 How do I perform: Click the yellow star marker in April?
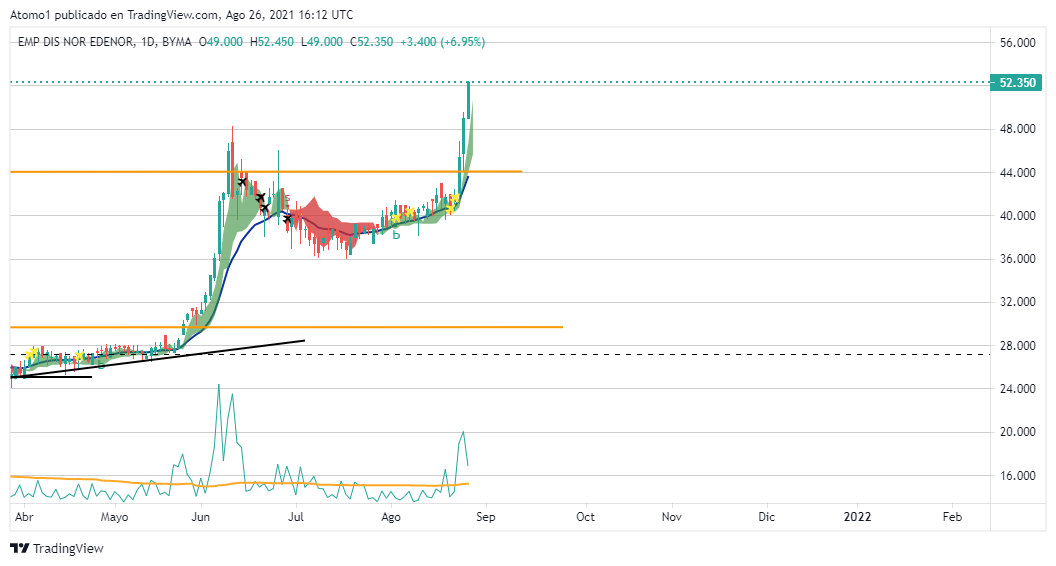[x=32, y=354]
